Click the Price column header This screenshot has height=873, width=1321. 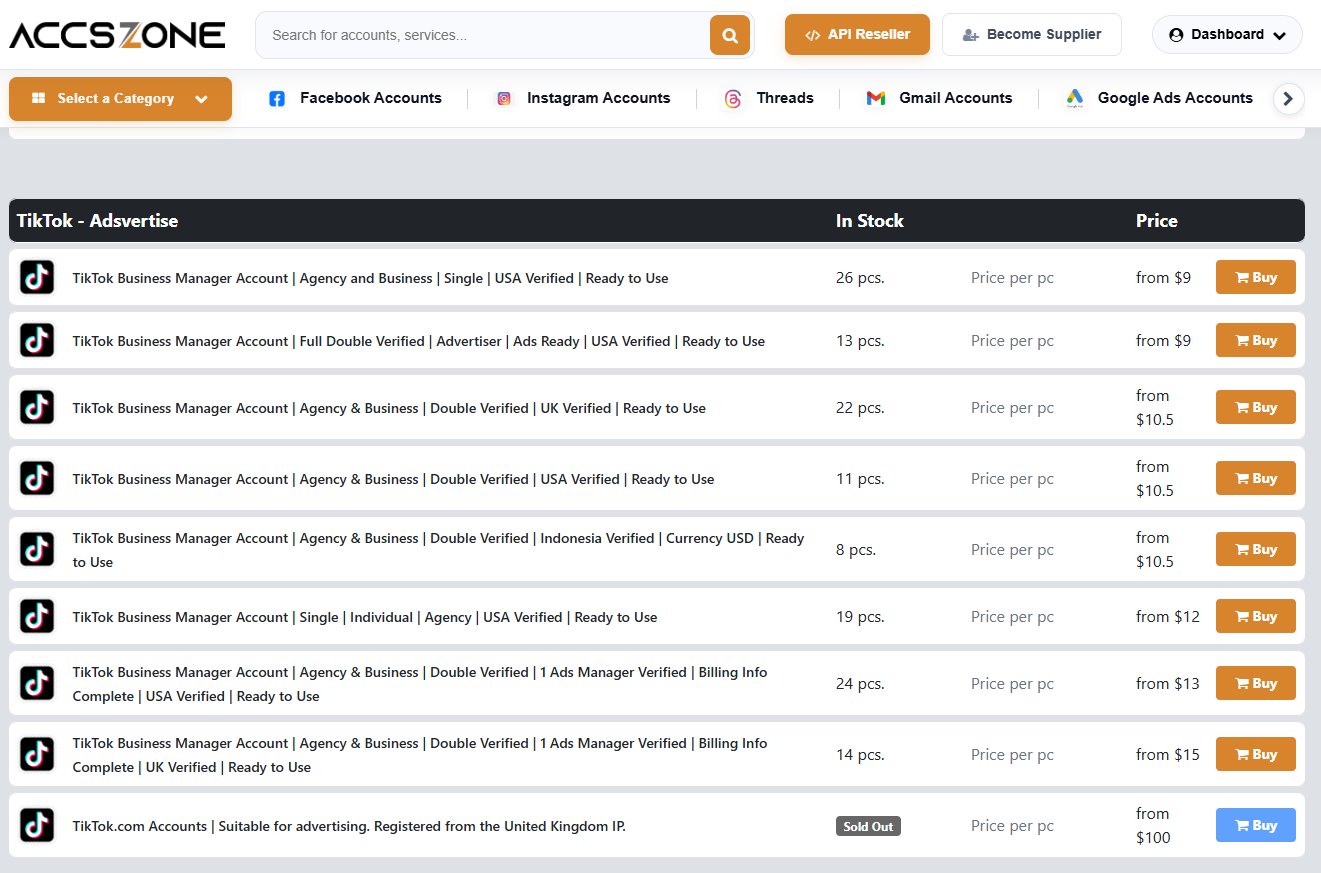1157,220
